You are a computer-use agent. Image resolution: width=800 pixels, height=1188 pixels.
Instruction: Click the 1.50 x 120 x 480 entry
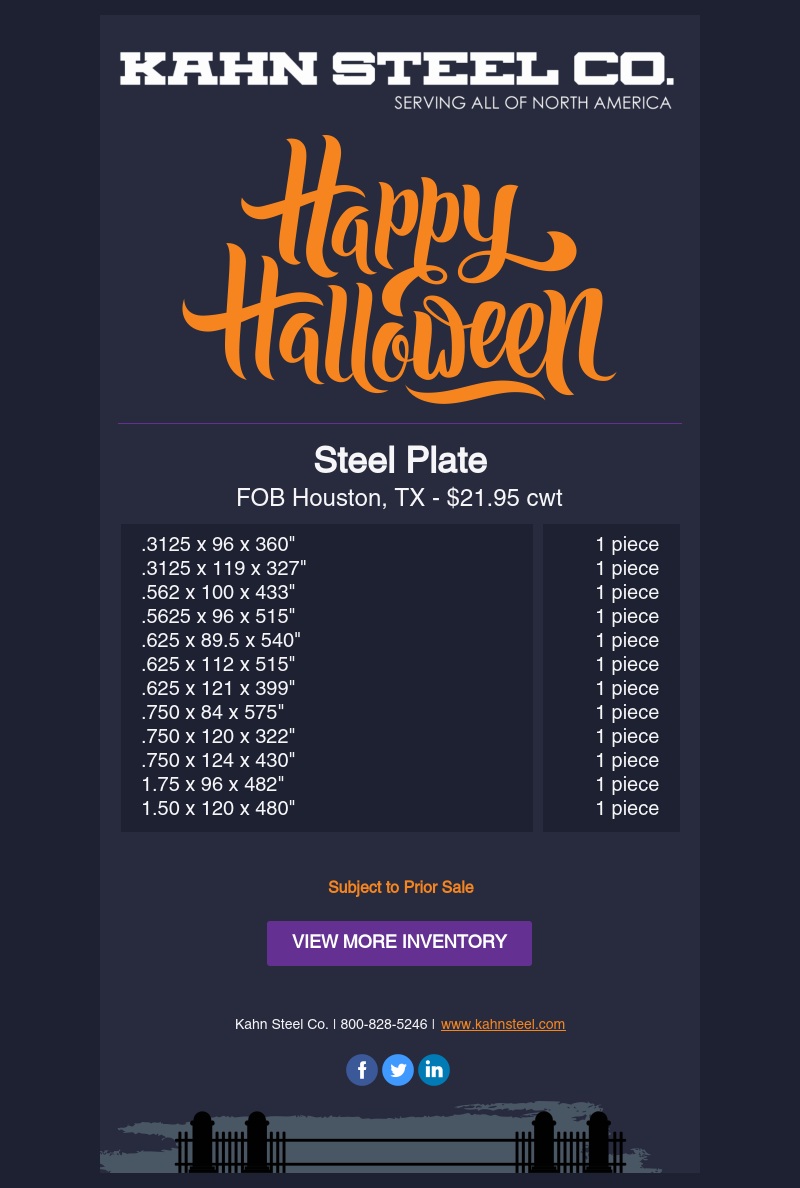216,808
